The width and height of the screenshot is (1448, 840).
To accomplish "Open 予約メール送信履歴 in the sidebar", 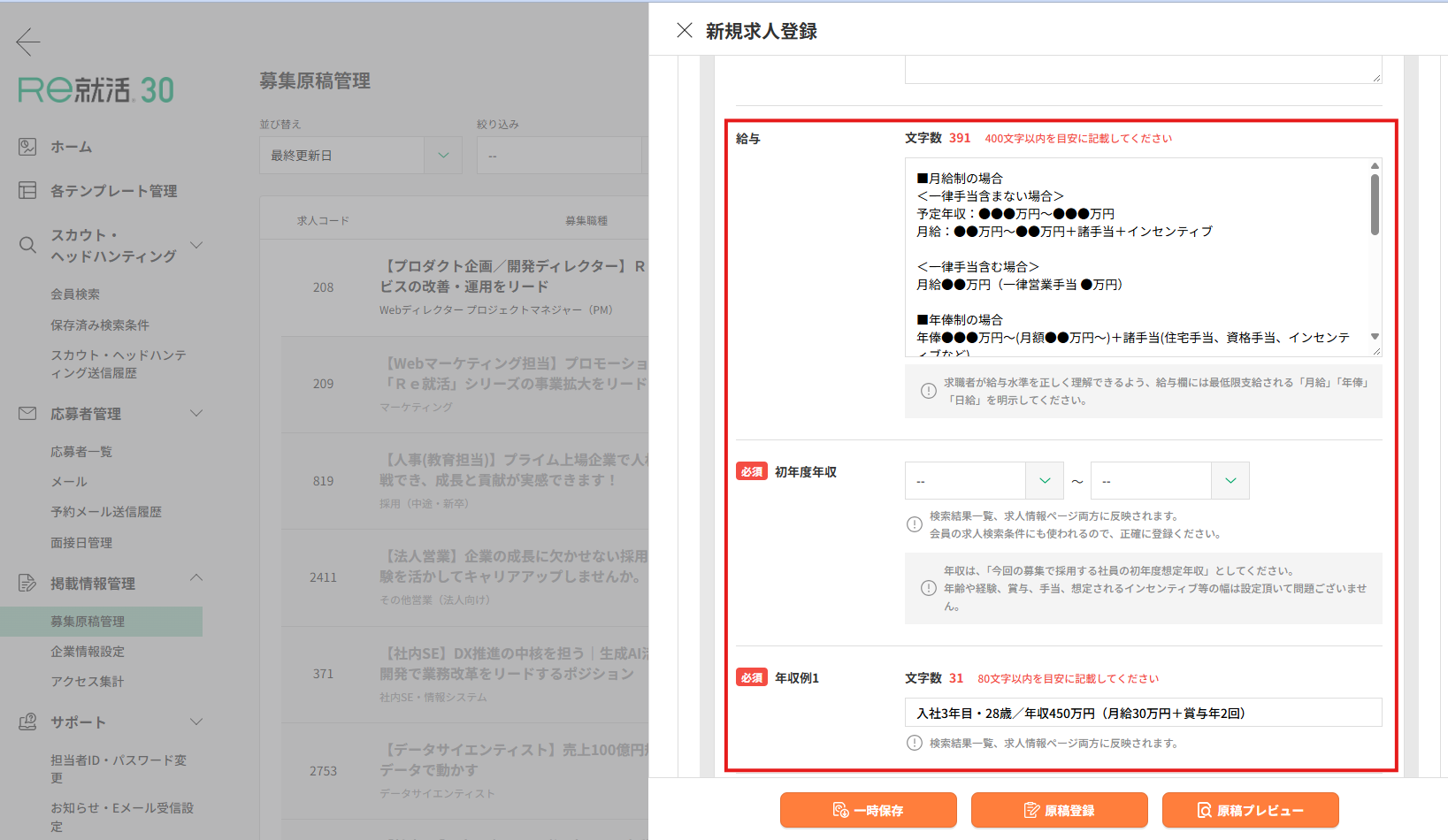I will point(106,512).
